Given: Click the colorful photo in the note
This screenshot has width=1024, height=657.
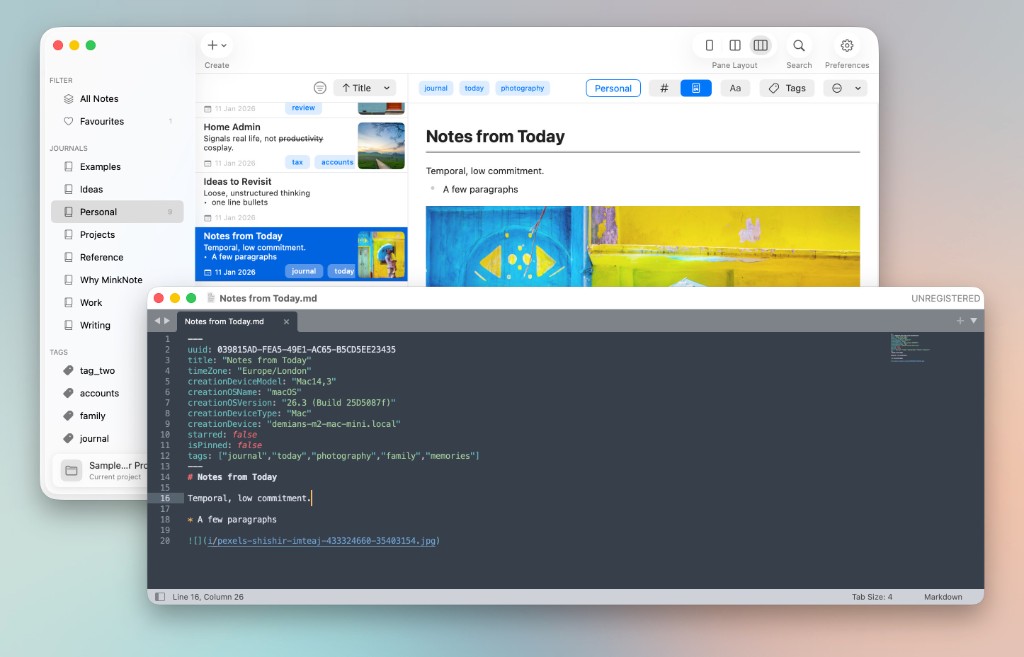Looking at the screenshot, I should pyautogui.click(x=643, y=246).
